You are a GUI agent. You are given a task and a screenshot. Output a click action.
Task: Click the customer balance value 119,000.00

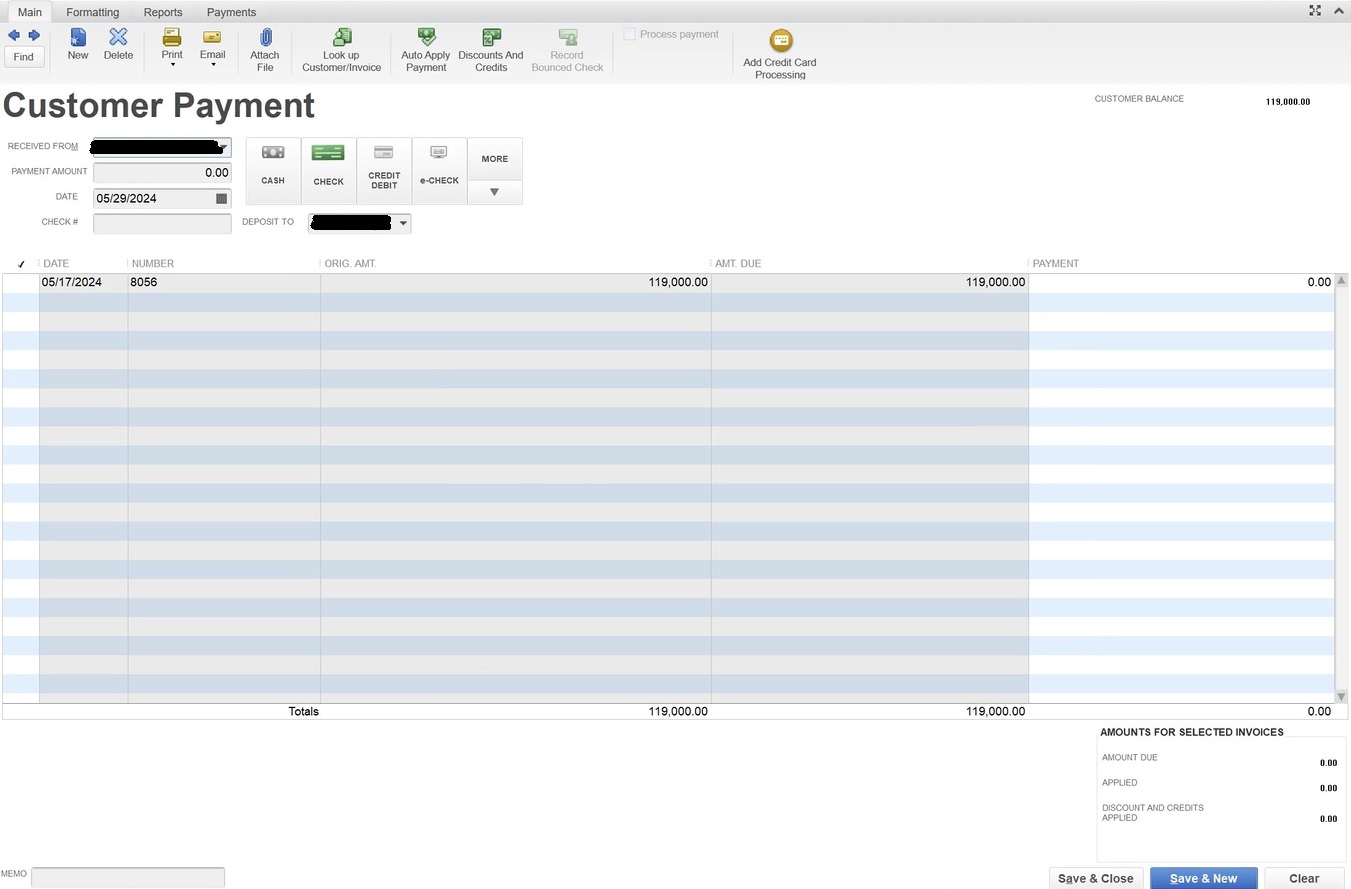(x=1288, y=102)
